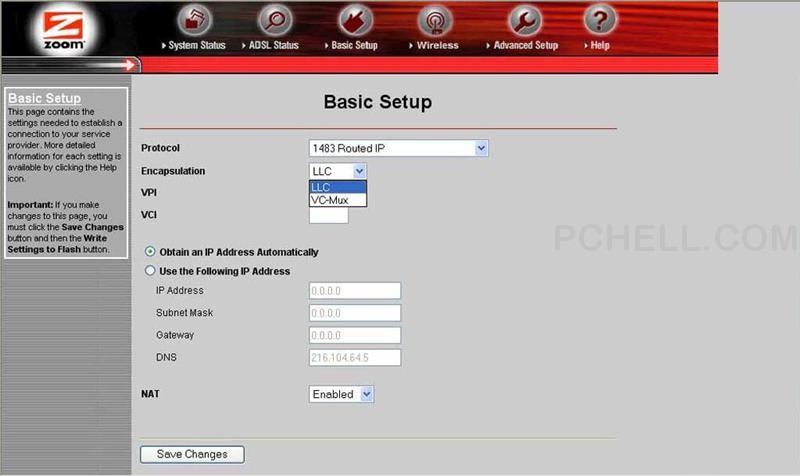Image resolution: width=800 pixels, height=476 pixels.
Task: Go to the Wireless menu text
Action: click(x=437, y=45)
